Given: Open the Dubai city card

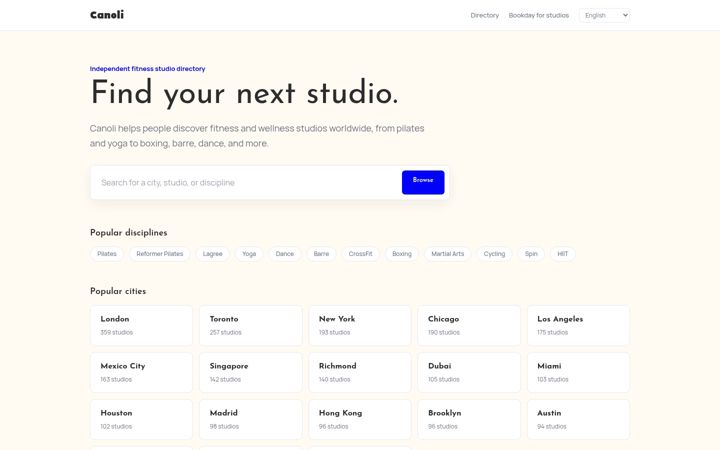Looking at the screenshot, I should 469,372.
